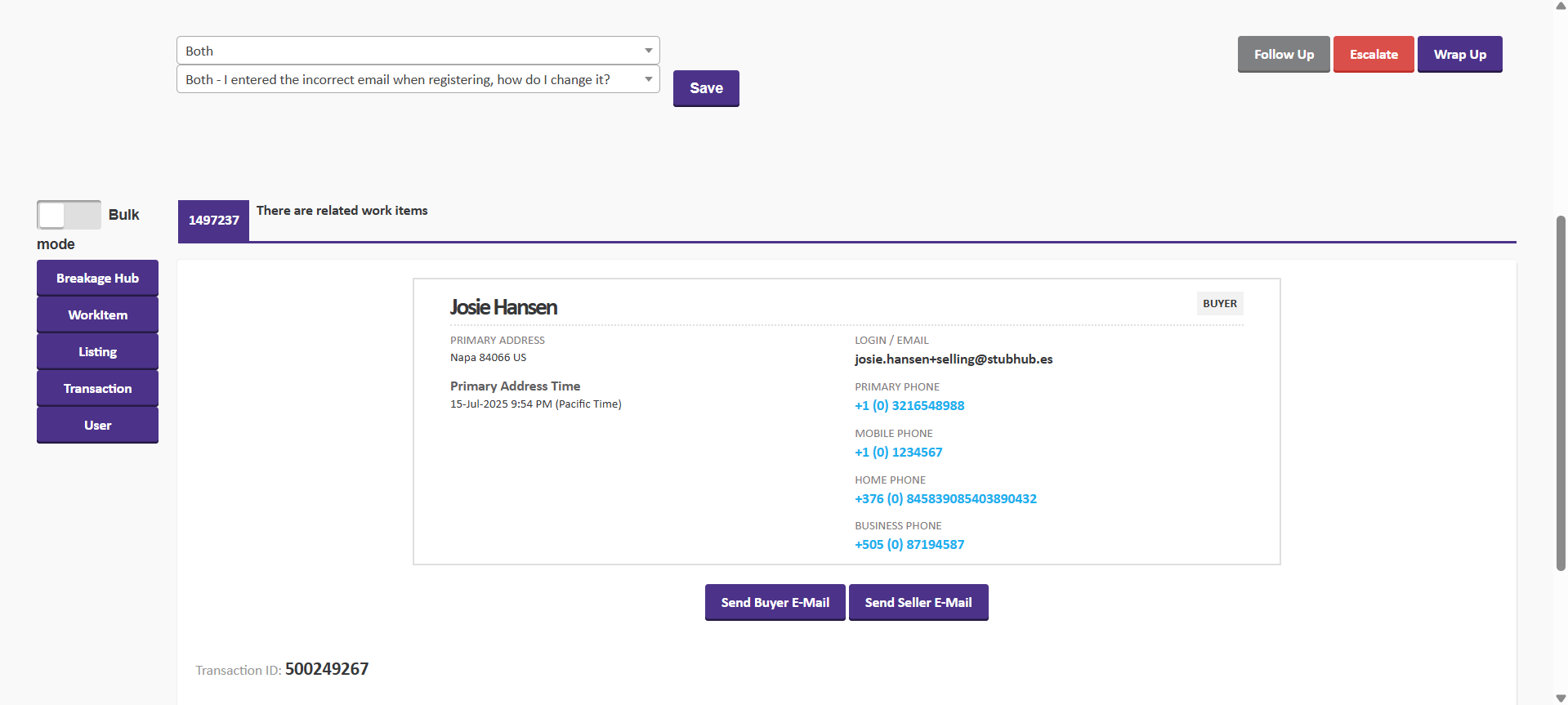Switch to the Transaction section
Image resolution: width=1568 pixels, height=705 pixels.
tap(97, 389)
